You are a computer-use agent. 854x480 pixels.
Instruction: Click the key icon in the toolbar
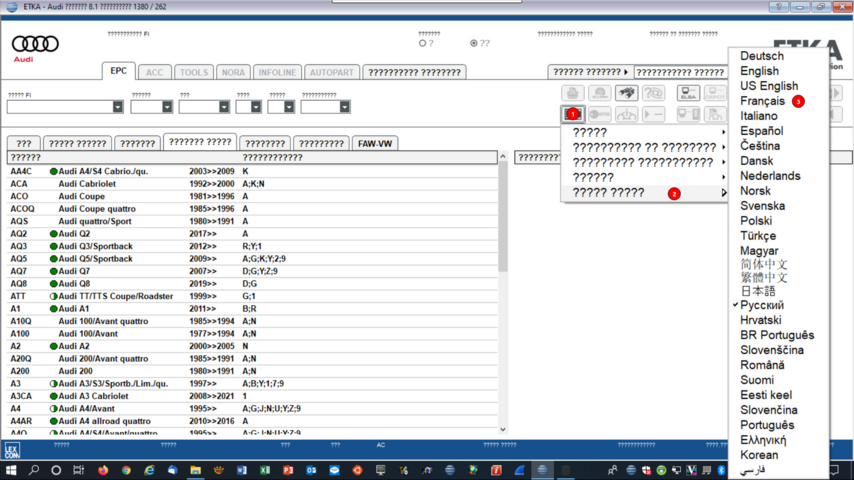click(x=600, y=114)
